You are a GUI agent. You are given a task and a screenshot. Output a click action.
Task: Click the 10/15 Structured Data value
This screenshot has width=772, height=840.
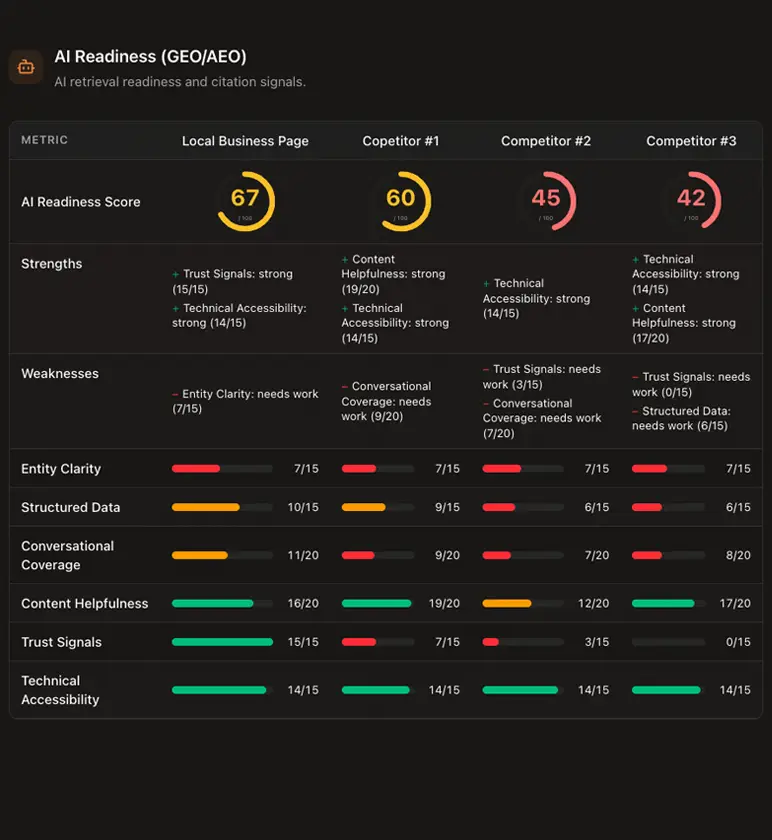point(303,507)
